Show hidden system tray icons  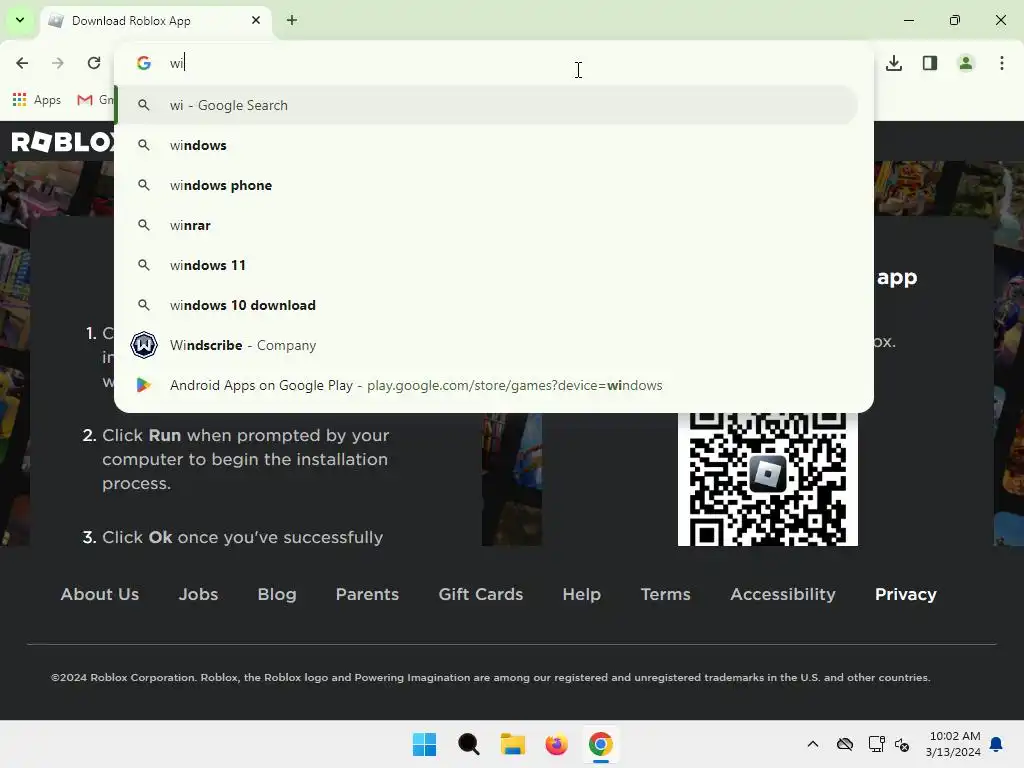point(812,744)
